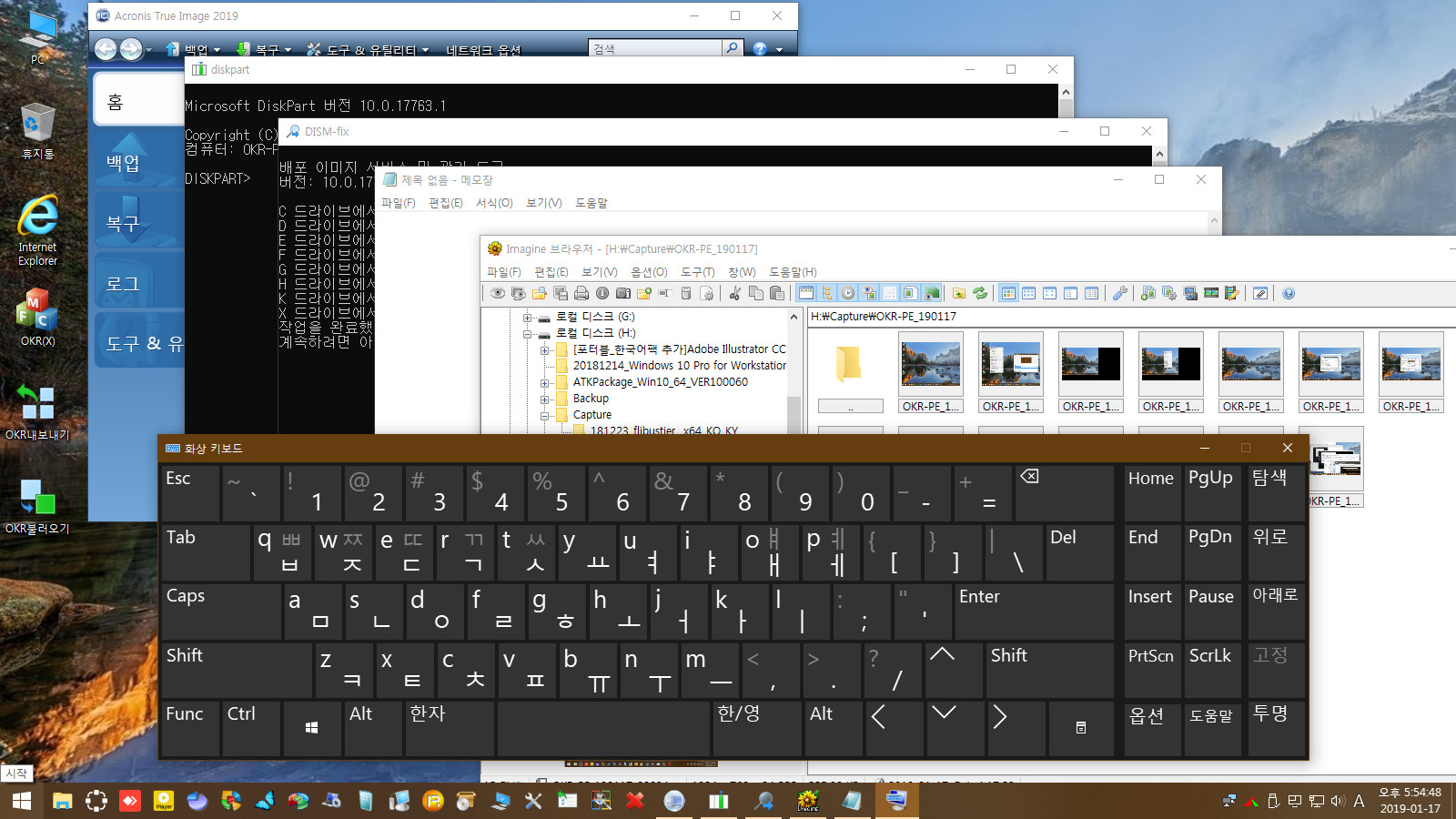The height and width of the screenshot is (819, 1456).
Task: Click the green Refresh arrows icon in Imagine
Action: tap(980, 293)
